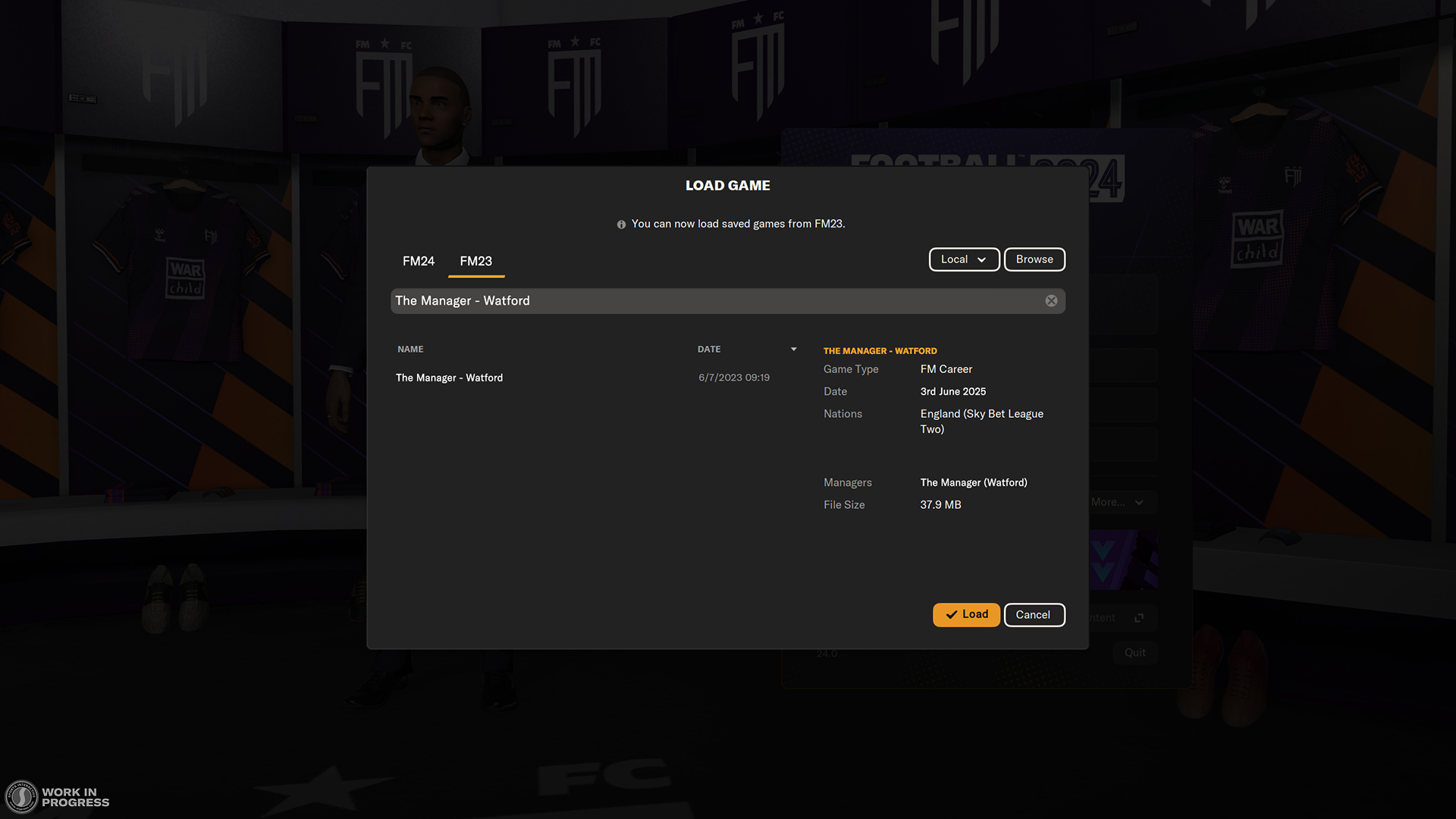Click the FM Career game type icon
This screenshot has height=819, width=1456.
pyautogui.click(x=946, y=368)
